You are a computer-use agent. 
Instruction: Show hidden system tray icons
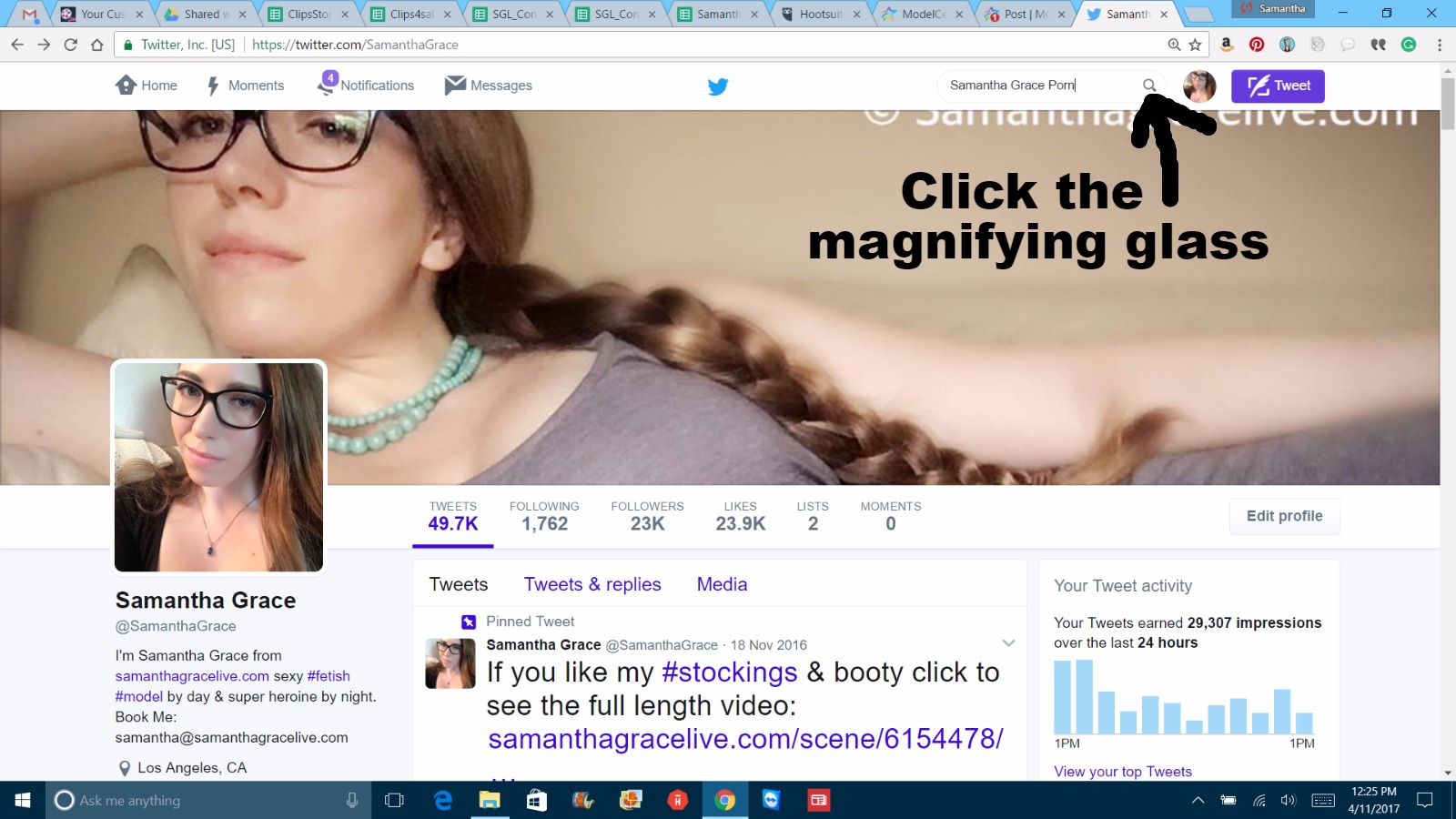pyautogui.click(x=1198, y=800)
